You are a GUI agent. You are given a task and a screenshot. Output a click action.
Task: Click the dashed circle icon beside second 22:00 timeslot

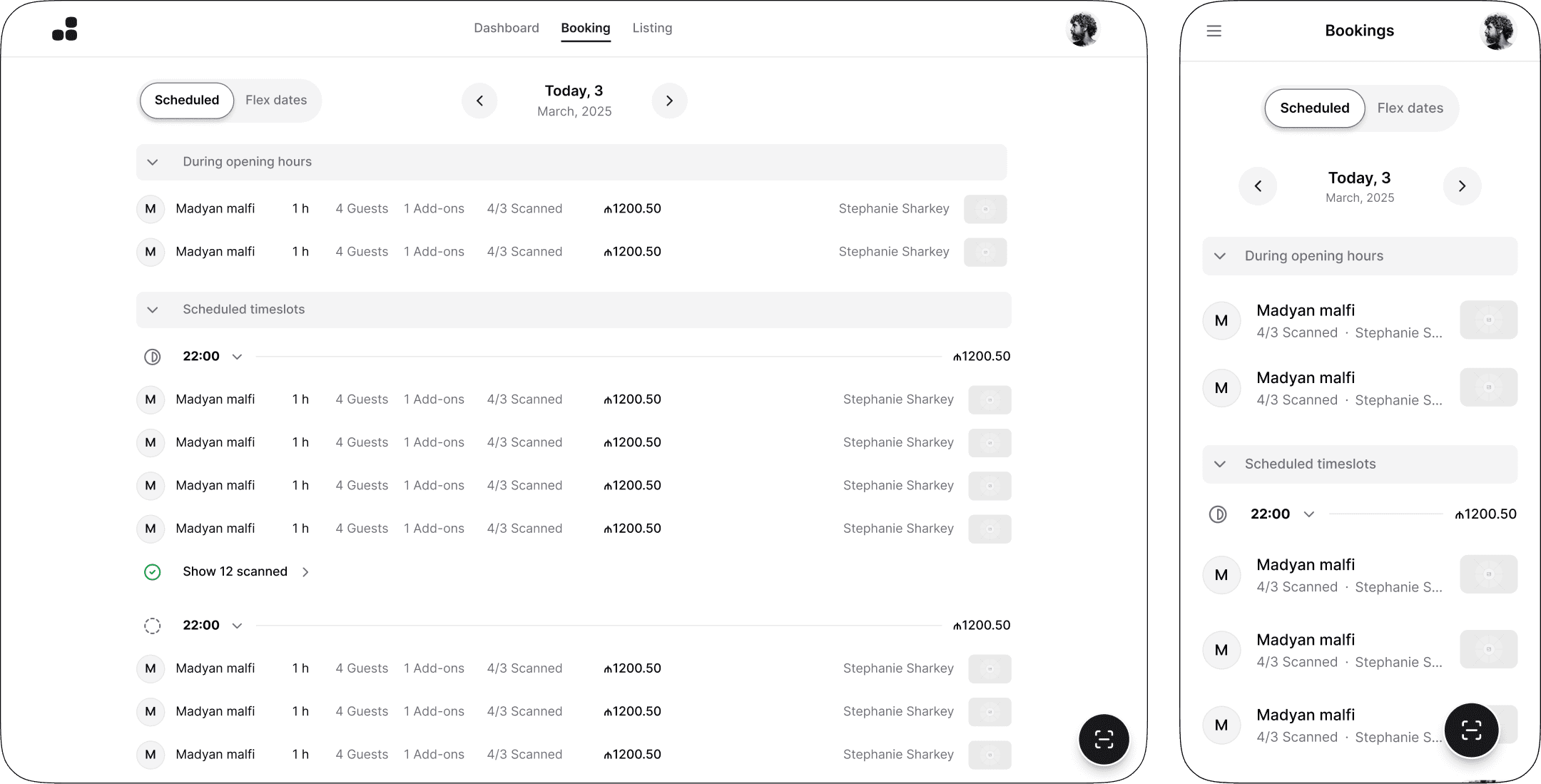[151, 626]
